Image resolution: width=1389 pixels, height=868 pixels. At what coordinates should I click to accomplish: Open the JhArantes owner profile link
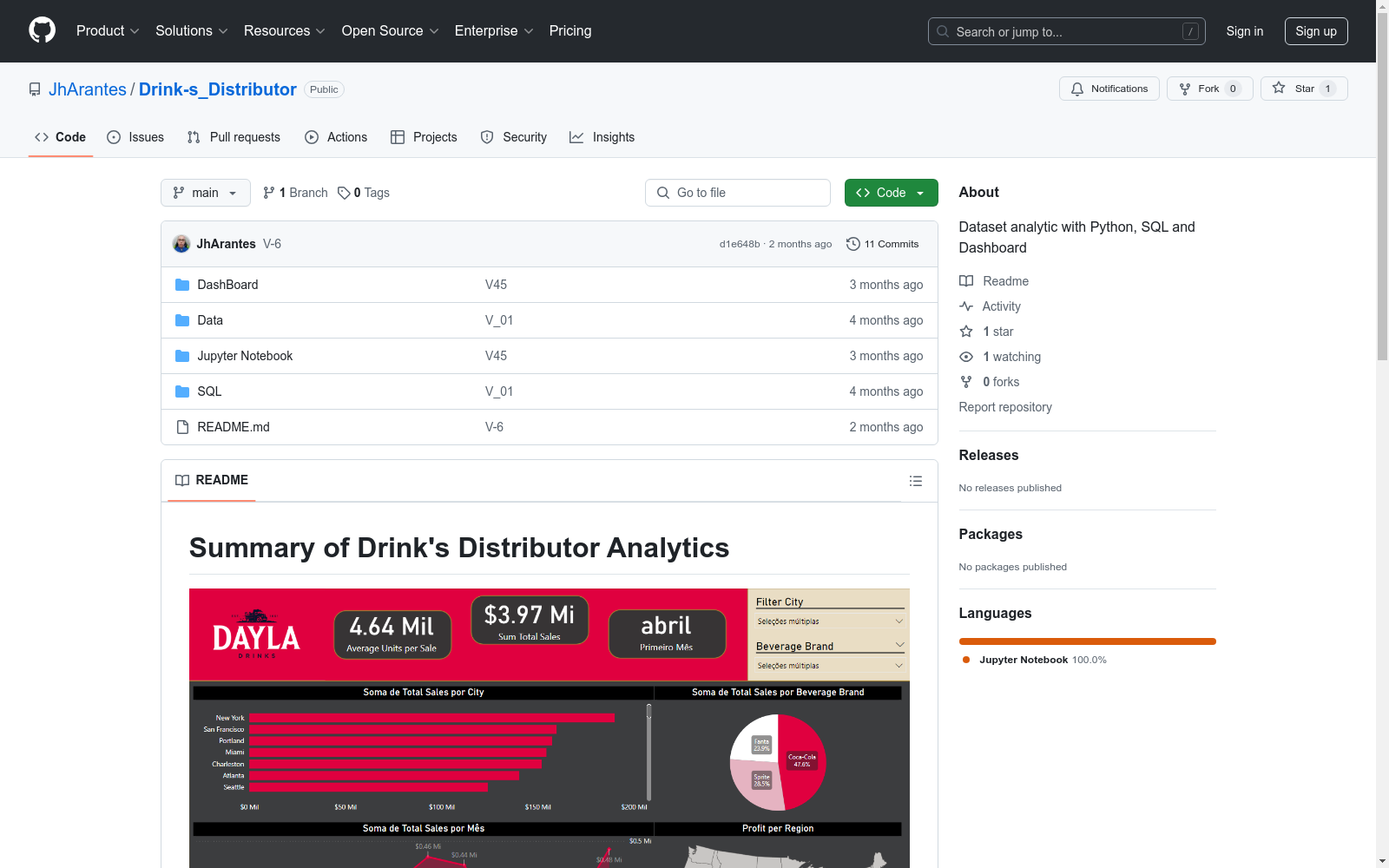tap(88, 89)
